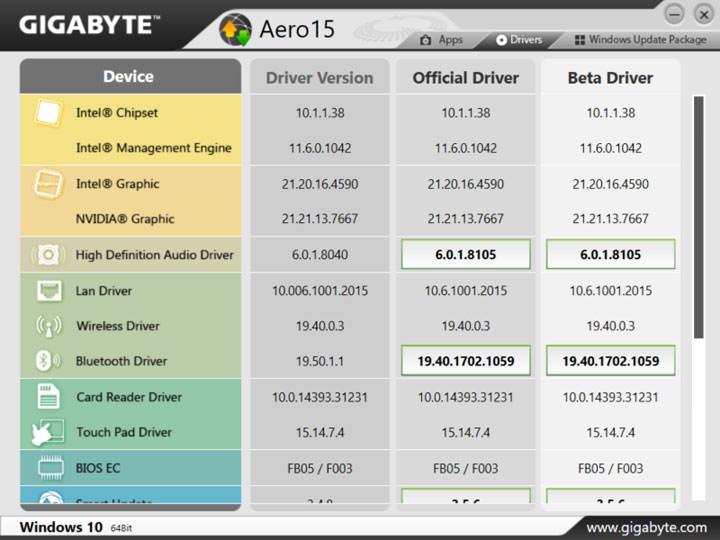Screen dimensions: 720x540
Task: Click the Lan Driver ethernet icon
Action: click(49, 291)
